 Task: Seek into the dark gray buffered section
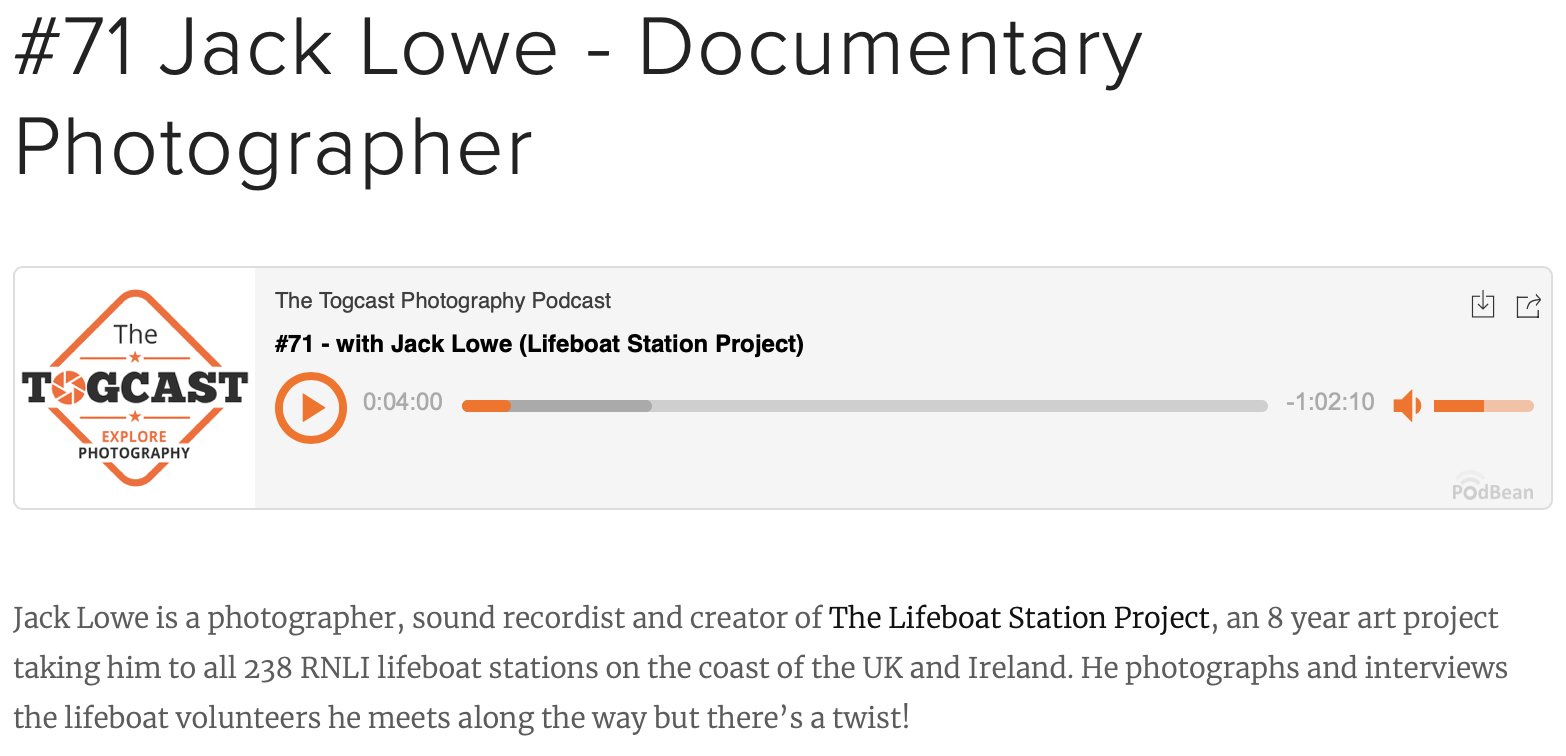pos(581,406)
